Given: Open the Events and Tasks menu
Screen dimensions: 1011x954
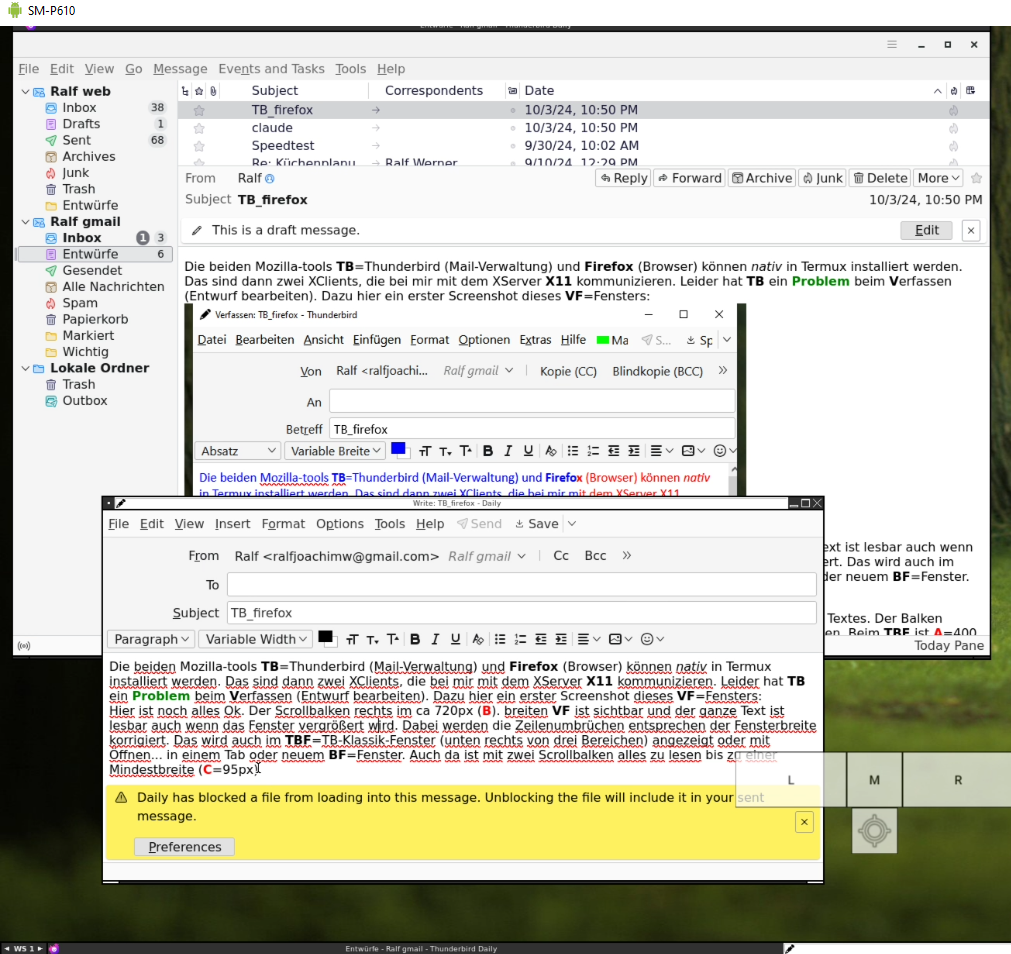Looking at the screenshot, I should 271,69.
